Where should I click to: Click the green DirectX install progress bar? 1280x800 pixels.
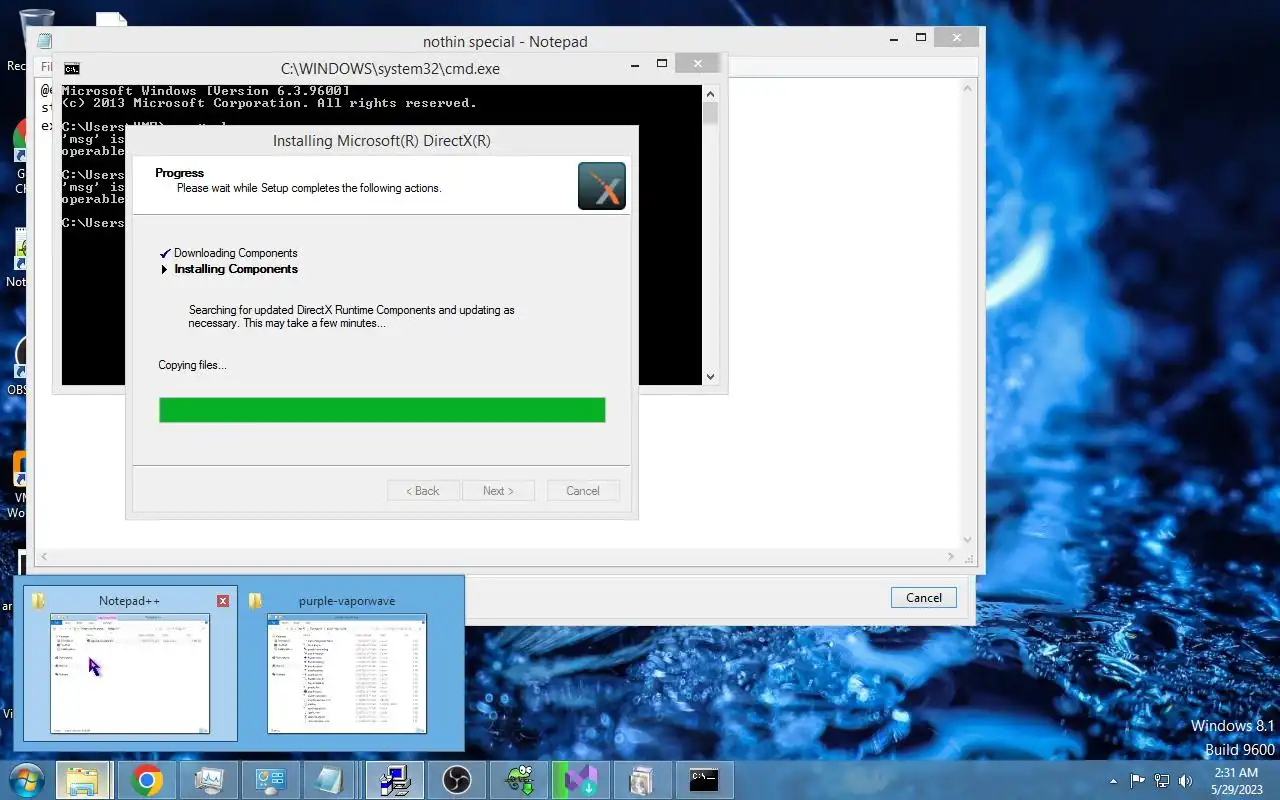382,410
